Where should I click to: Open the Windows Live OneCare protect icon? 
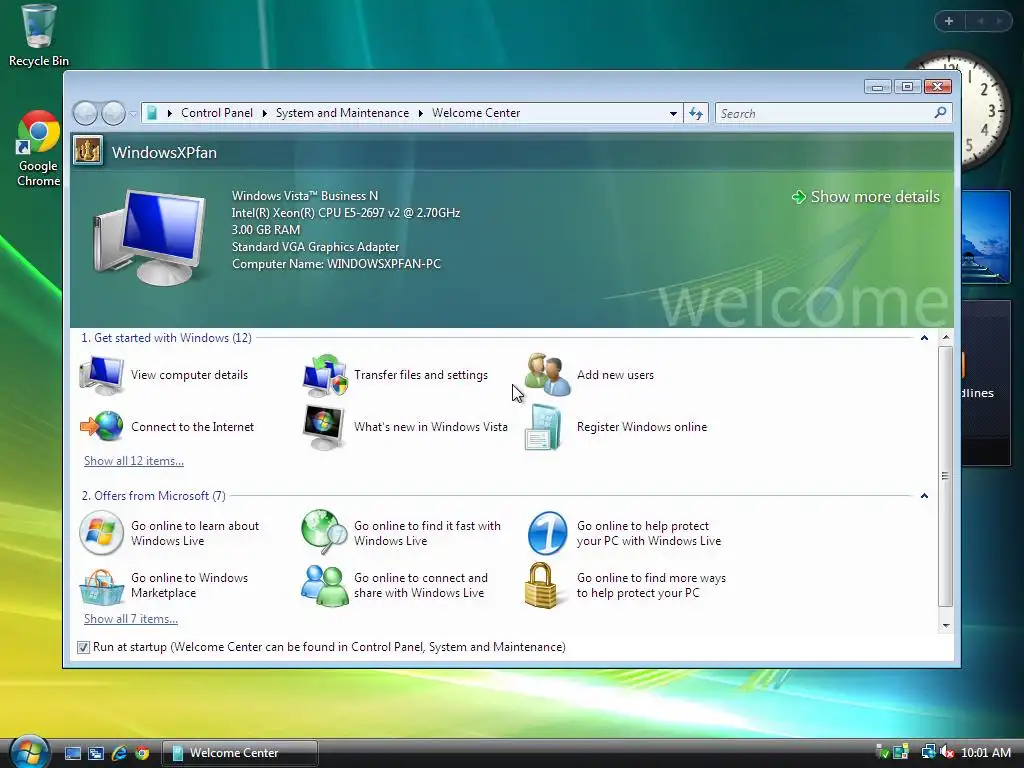click(x=547, y=533)
